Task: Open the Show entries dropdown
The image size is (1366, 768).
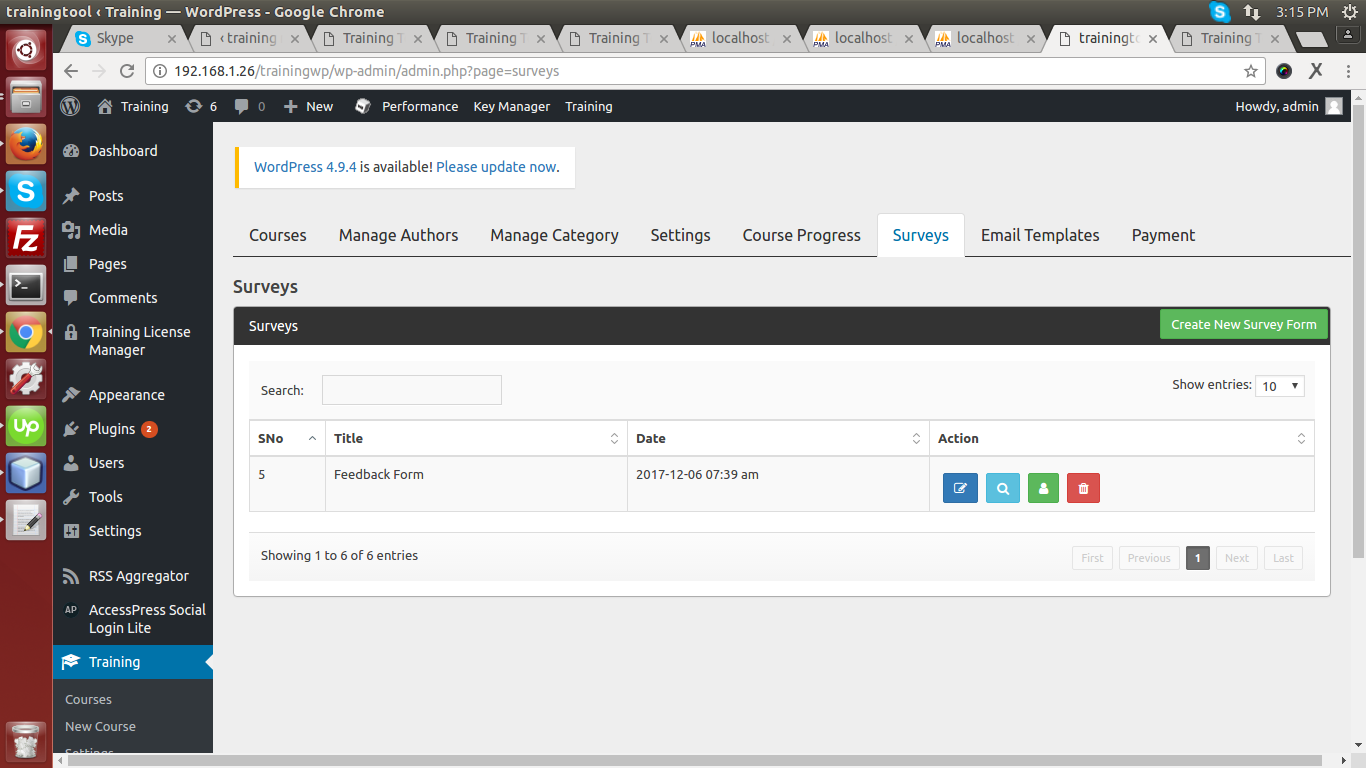Action: [1279, 385]
